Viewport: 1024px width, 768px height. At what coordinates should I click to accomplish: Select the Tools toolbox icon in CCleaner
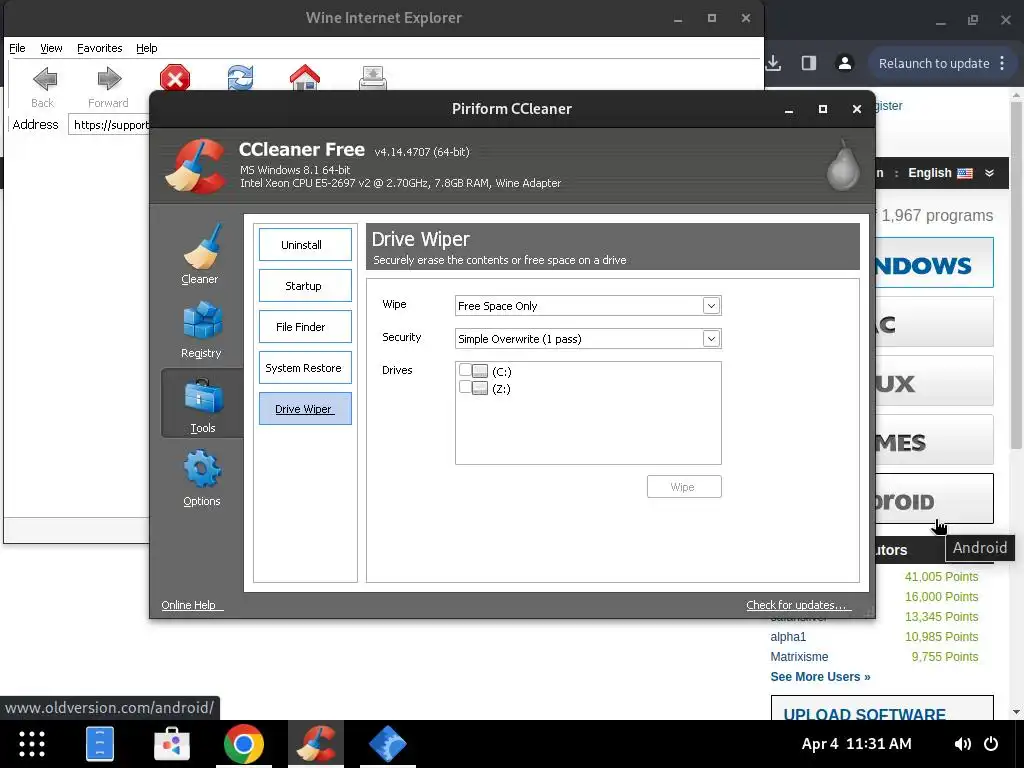(x=203, y=396)
